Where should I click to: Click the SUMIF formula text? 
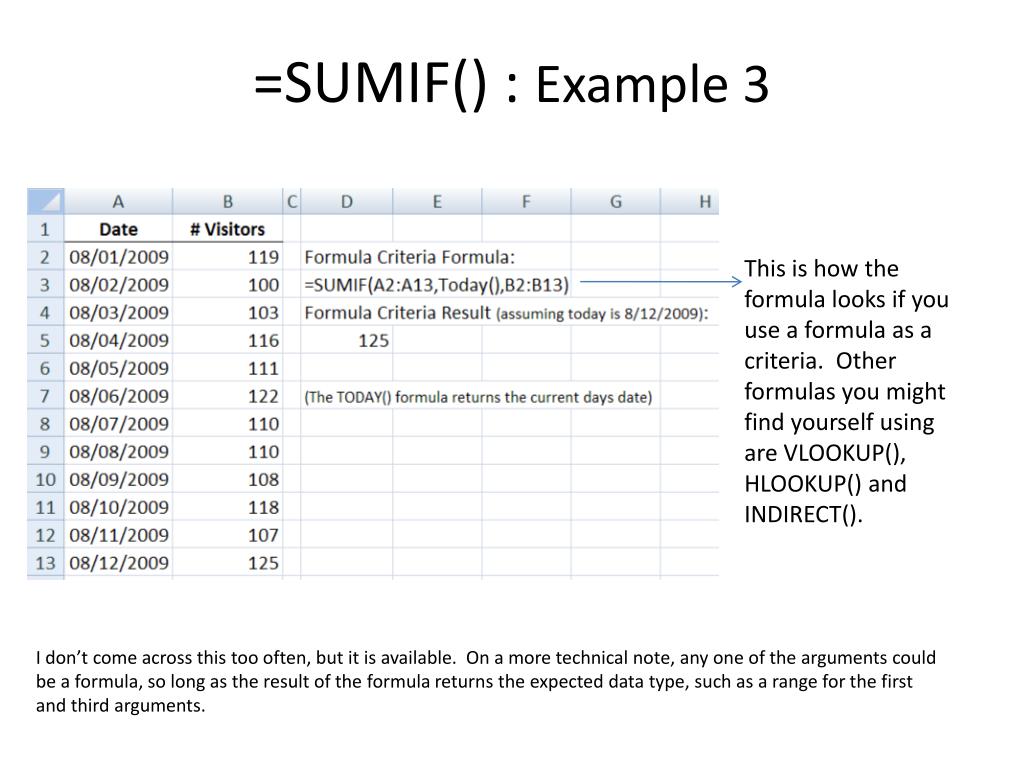pos(437,284)
